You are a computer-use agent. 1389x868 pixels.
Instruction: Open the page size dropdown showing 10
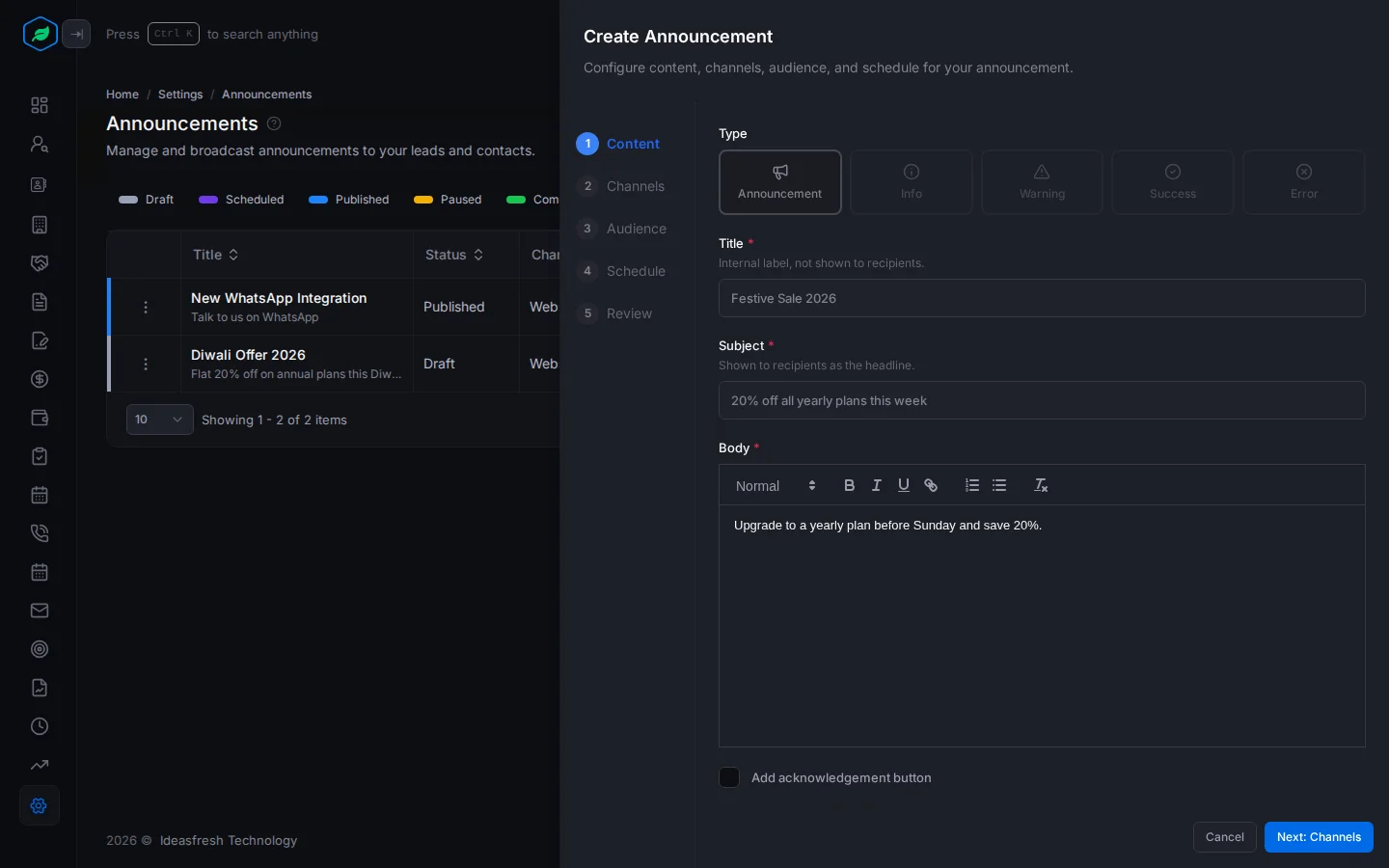coord(160,420)
